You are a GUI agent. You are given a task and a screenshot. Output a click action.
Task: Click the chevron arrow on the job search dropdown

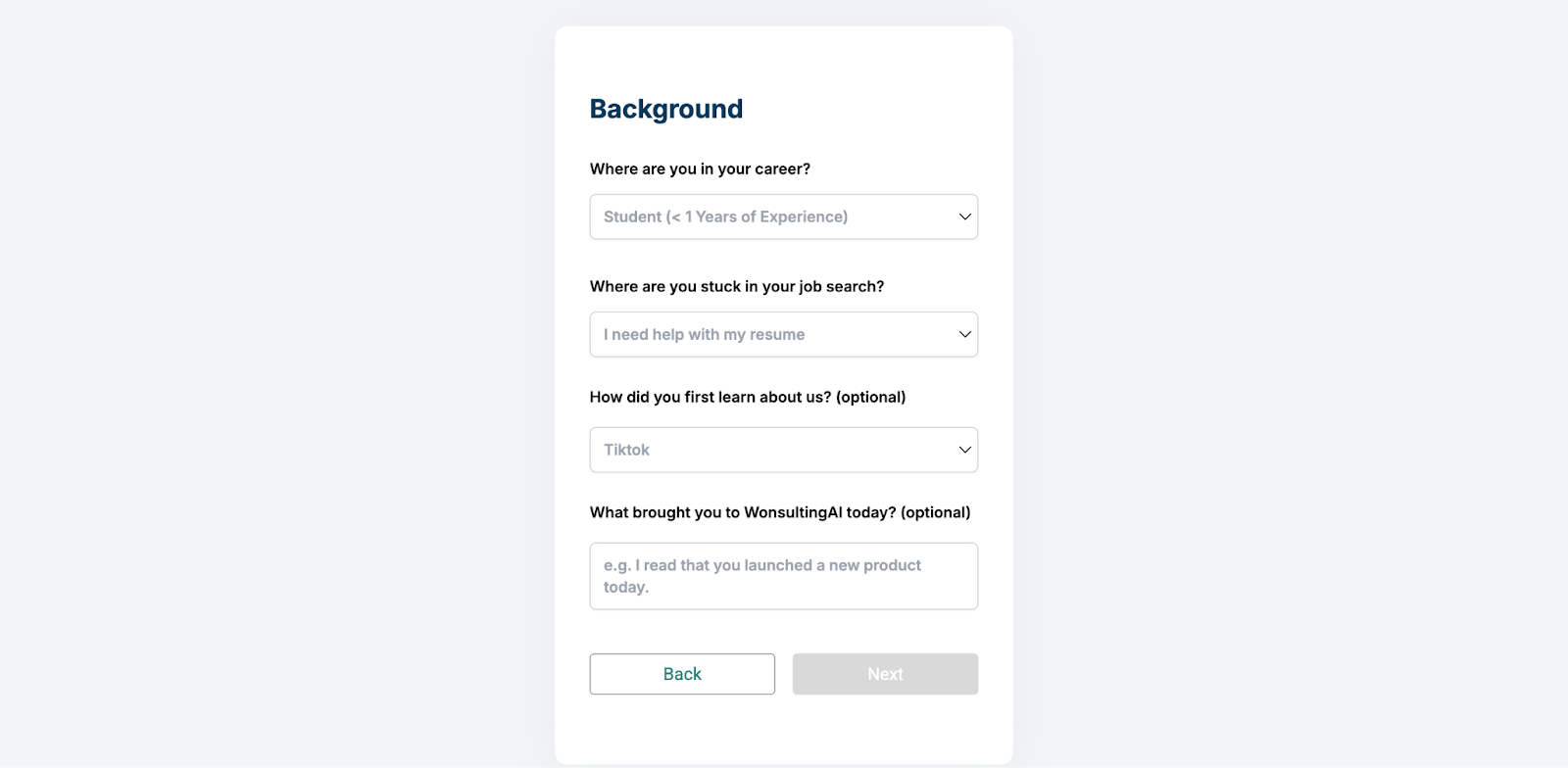coord(964,334)
